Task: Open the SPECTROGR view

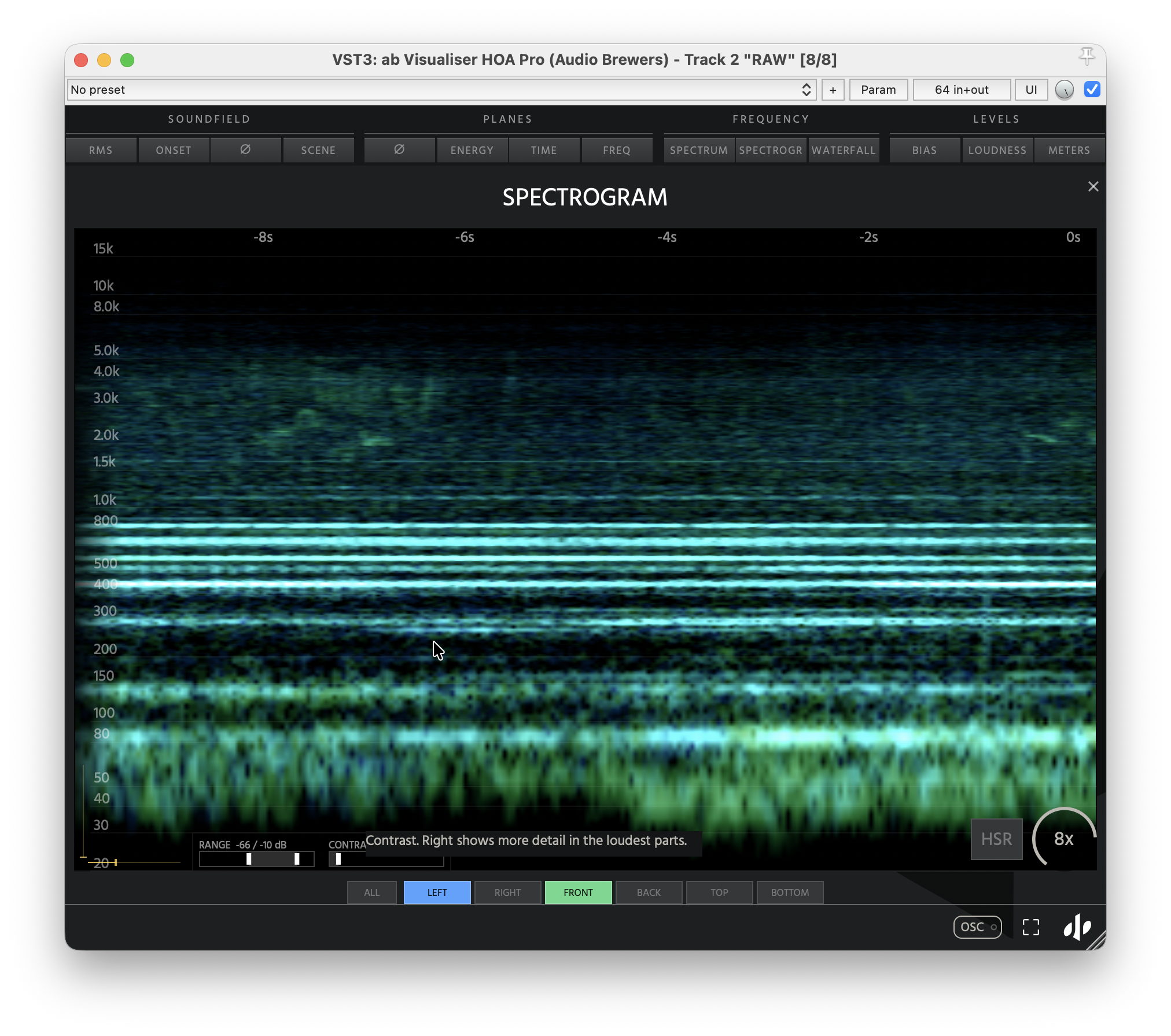Action: (771, 150)
